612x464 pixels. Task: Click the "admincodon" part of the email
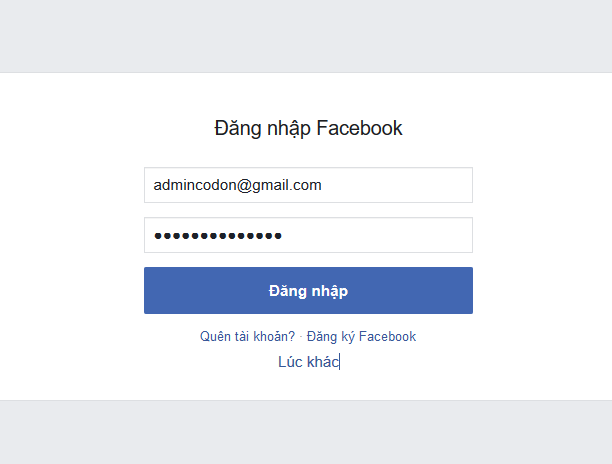[194, 185]
